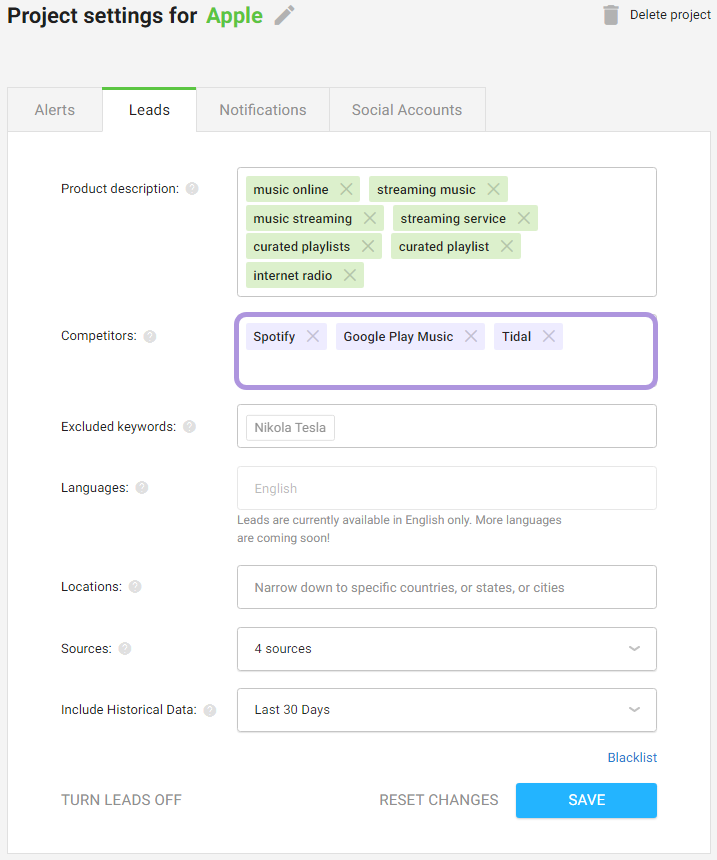
Task: Click the pencil icon to rename project
Action: click(x=284, y=15)
